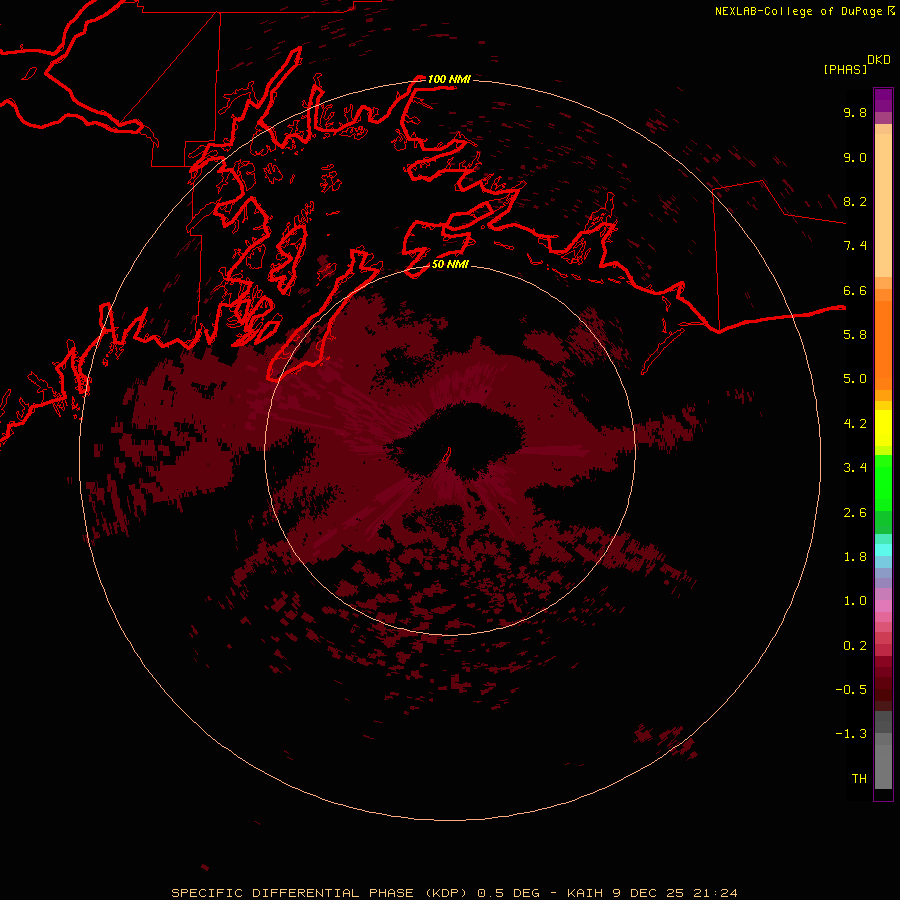
Task: Click the TH label on the color scale
Action: coord(859,779)
